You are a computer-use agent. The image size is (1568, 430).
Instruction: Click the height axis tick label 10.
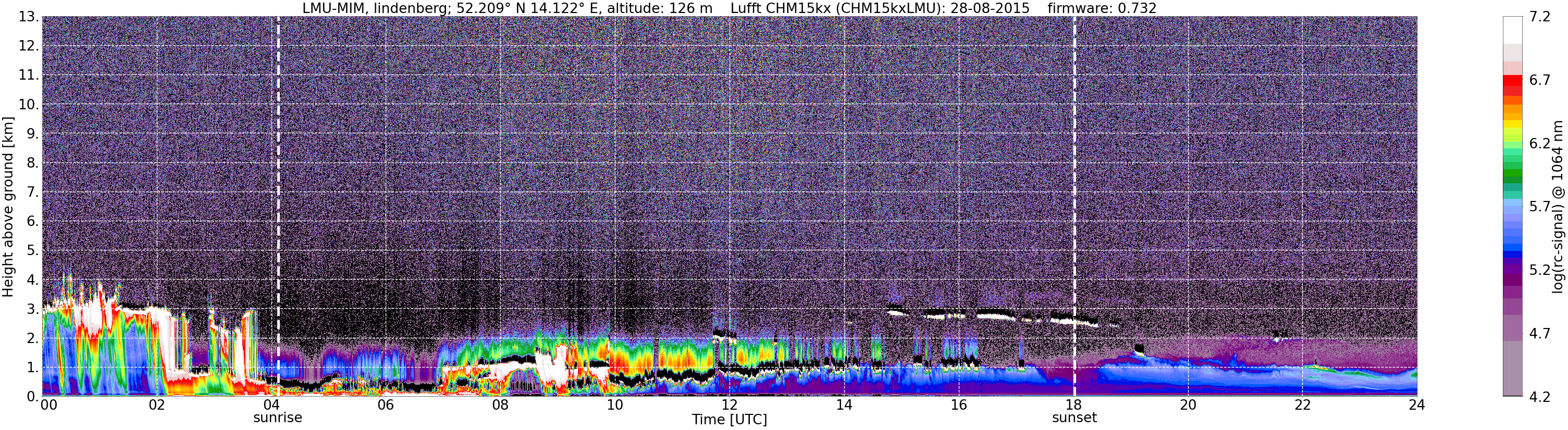click(29, 104)
